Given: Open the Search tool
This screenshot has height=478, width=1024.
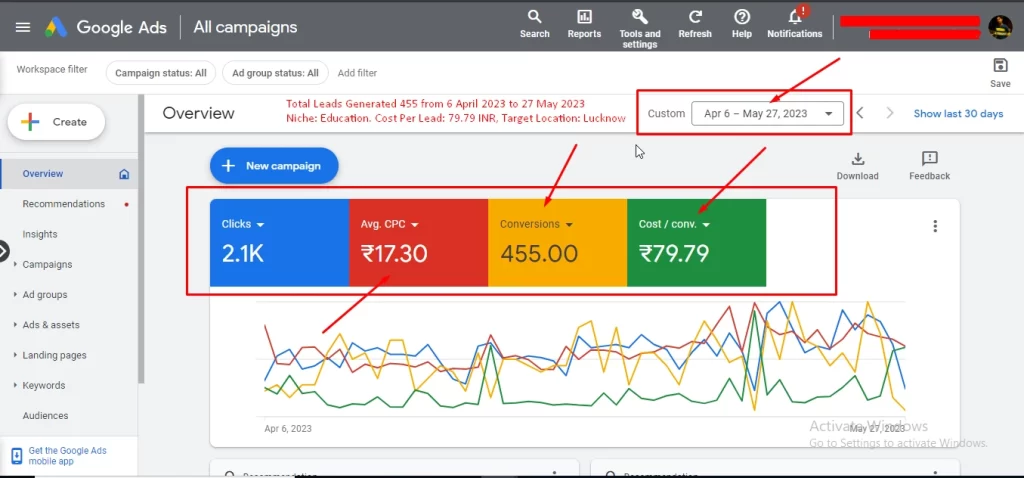Looking at the screenshot, I should coord(534,24).
